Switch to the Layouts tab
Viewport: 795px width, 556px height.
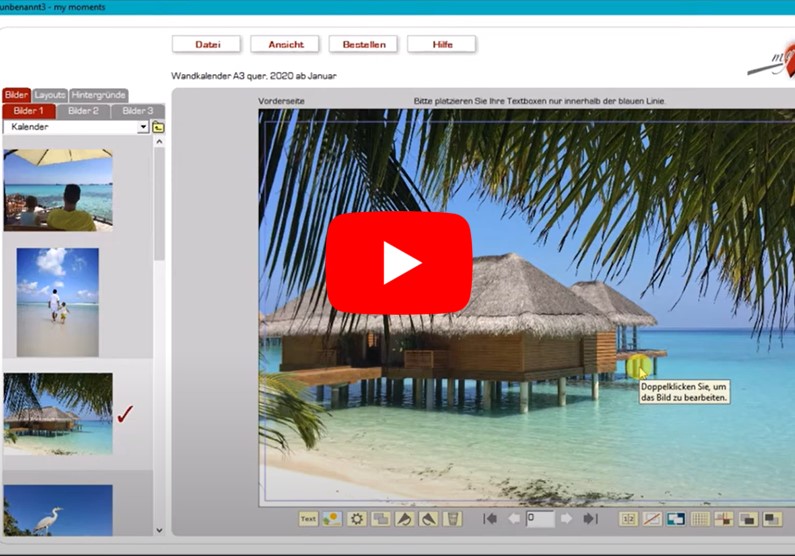(x=49, y=95)
